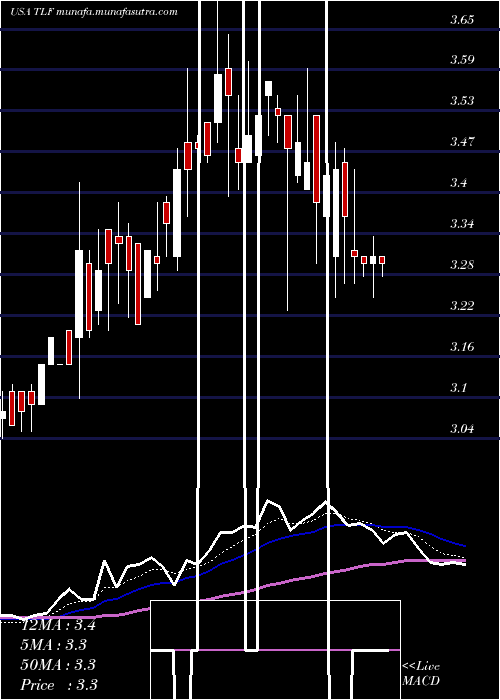500x700 pixels.
Task: Click the 3.16 price axis label
Action: 462,346
